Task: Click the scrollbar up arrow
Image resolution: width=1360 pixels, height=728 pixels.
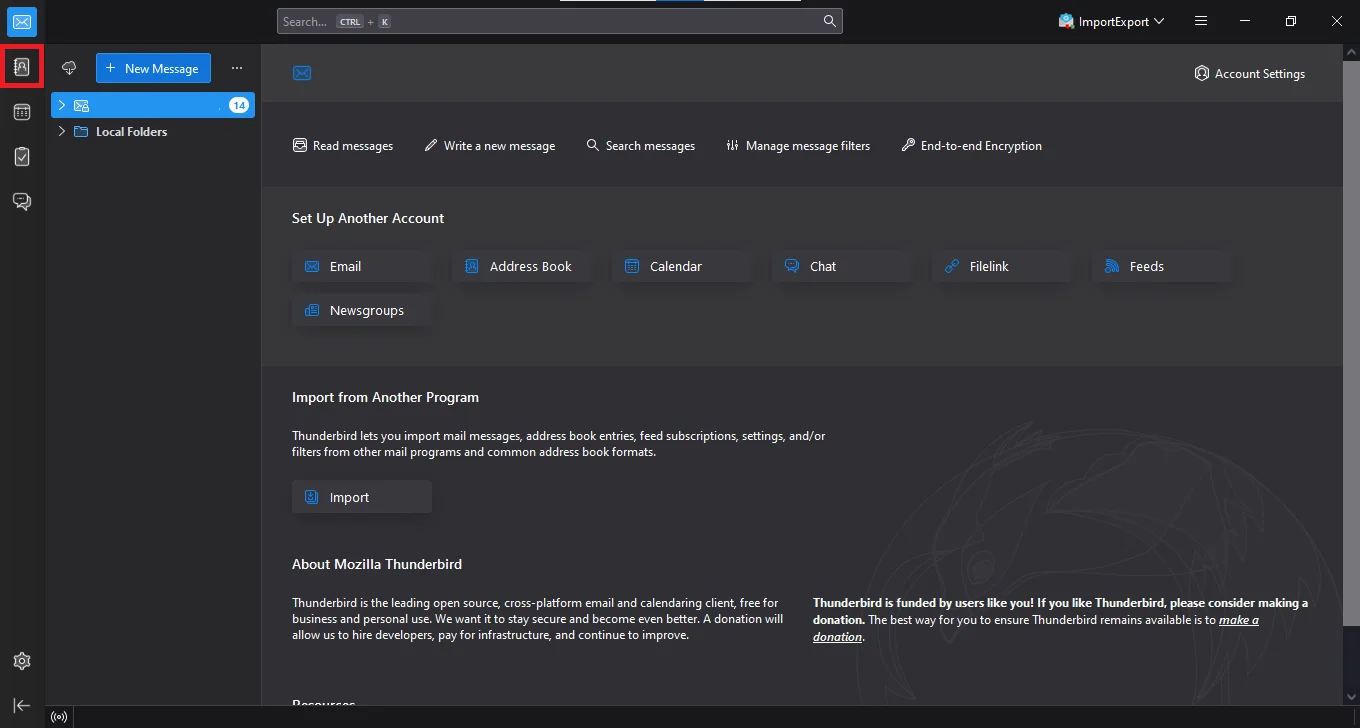Action: [x=1351, y=51]
